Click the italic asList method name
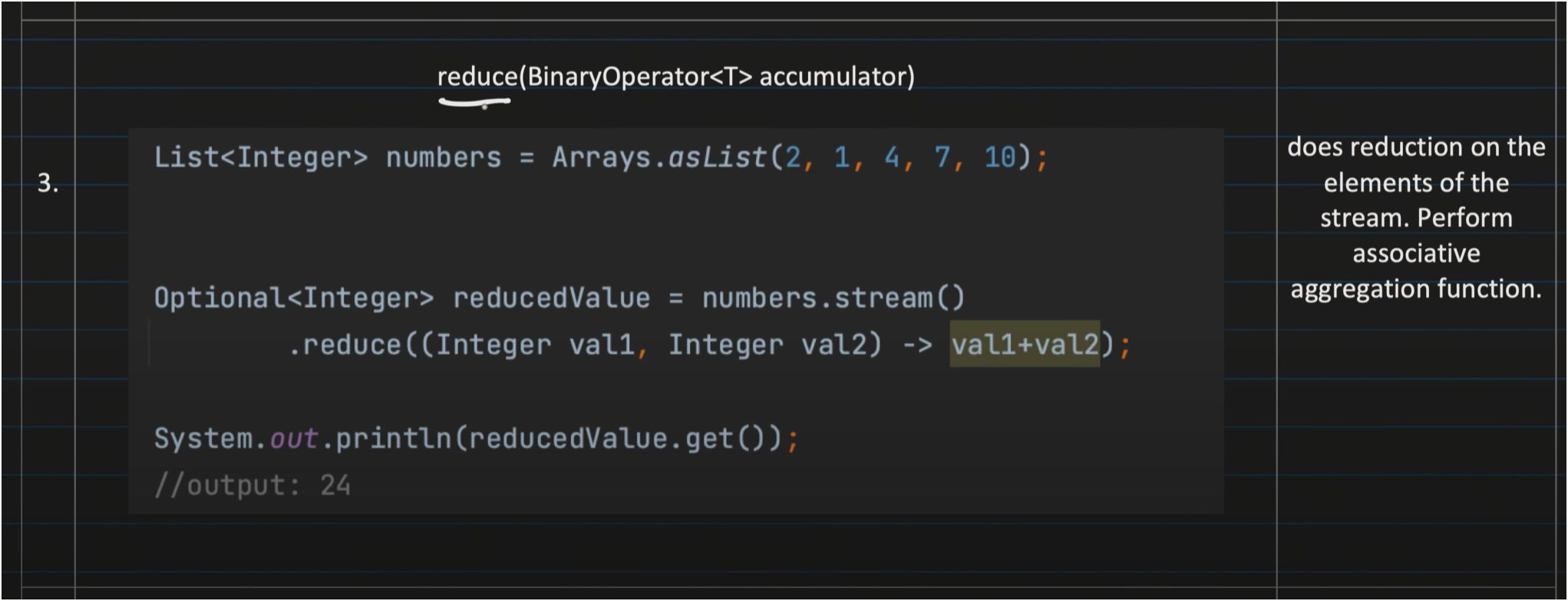This screenshot has height=601, width=1568. (718, 157)
